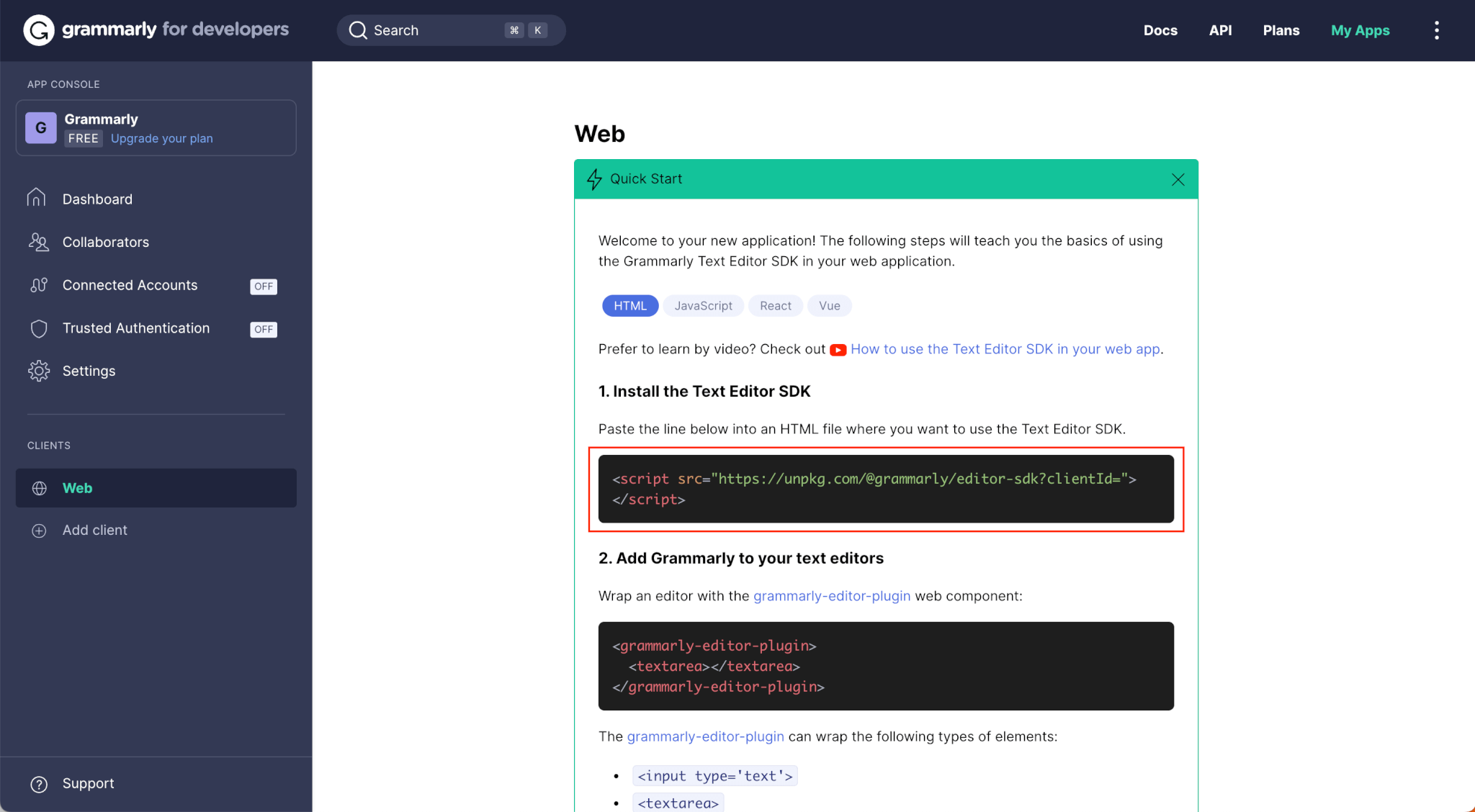
Task: Click the Web client globe icon
Action: click(40, 488)
